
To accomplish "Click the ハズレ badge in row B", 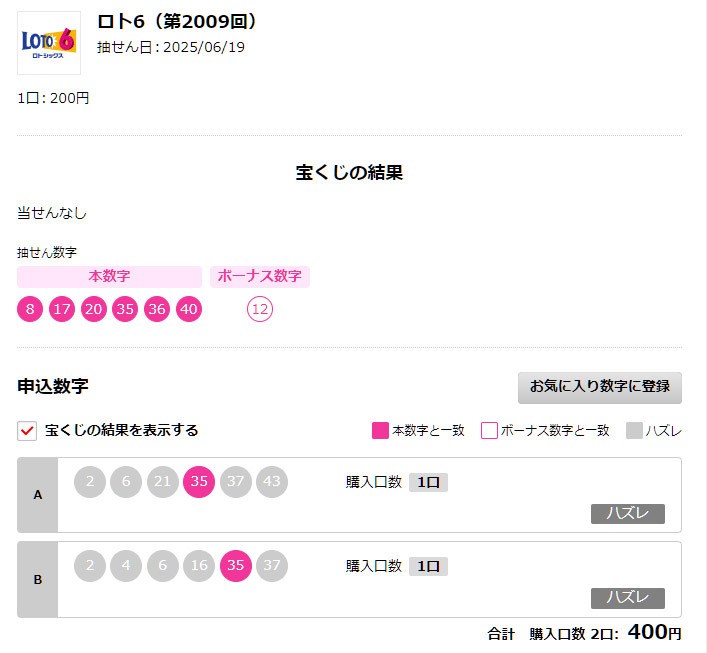I will pyautogui.click(x=628, y=598).
